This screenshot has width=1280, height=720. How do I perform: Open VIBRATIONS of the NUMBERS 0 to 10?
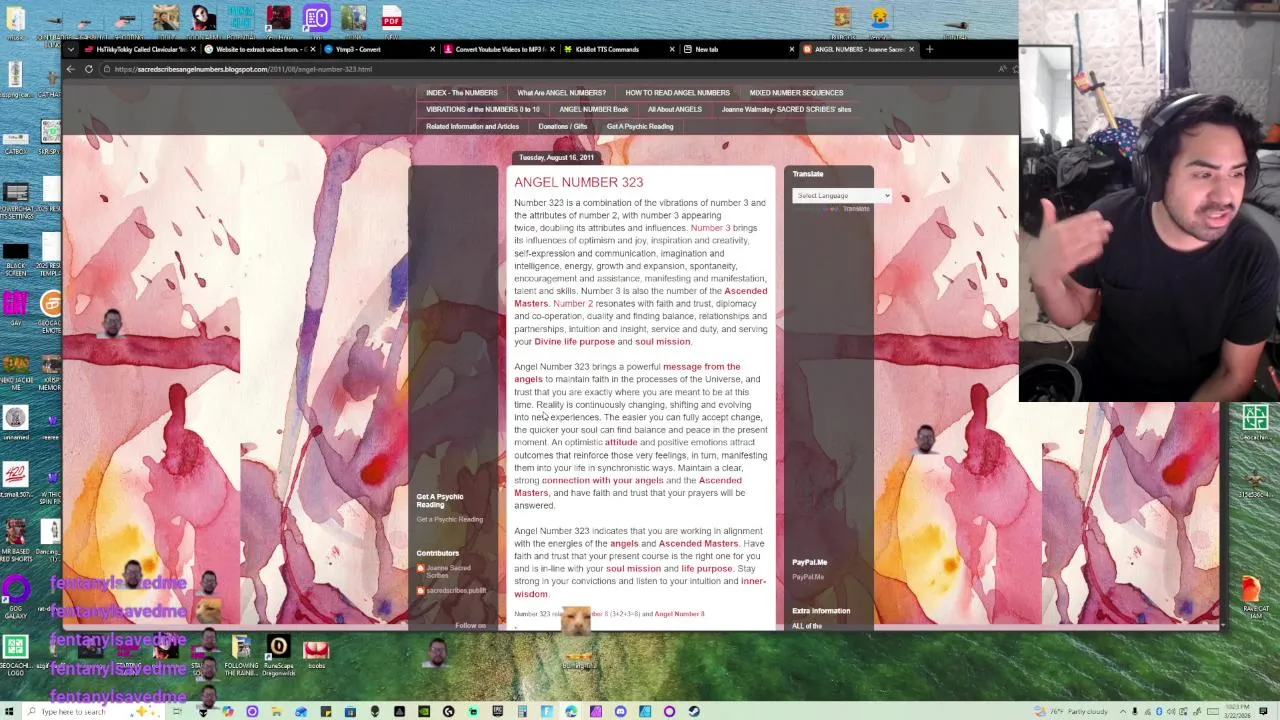click(x=482, y=109)
